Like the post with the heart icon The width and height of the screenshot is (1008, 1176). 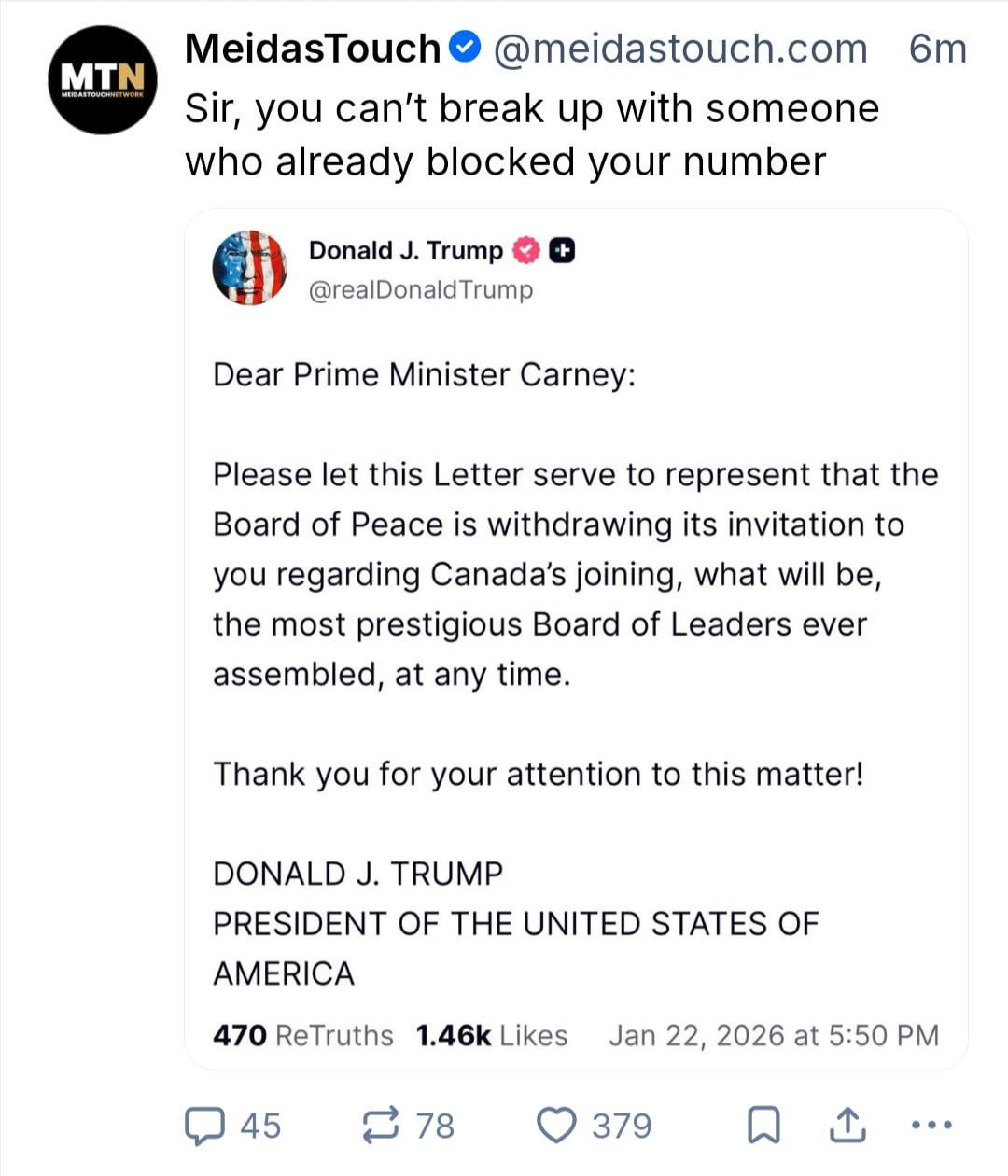pos(557,1125)
